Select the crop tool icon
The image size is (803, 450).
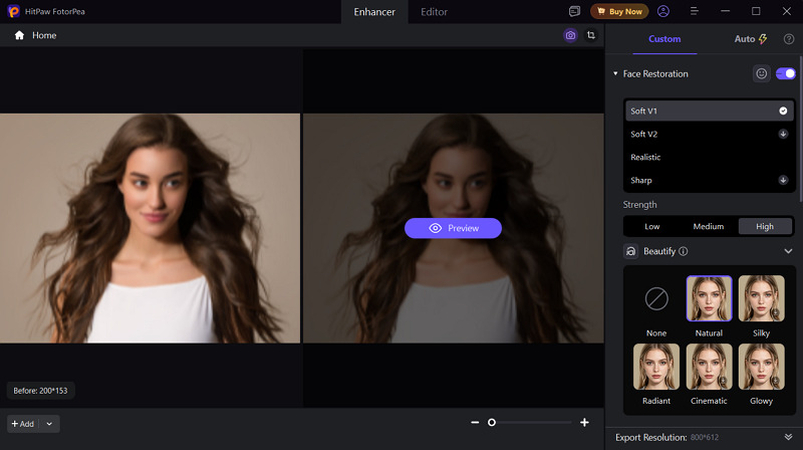[591, 35]
